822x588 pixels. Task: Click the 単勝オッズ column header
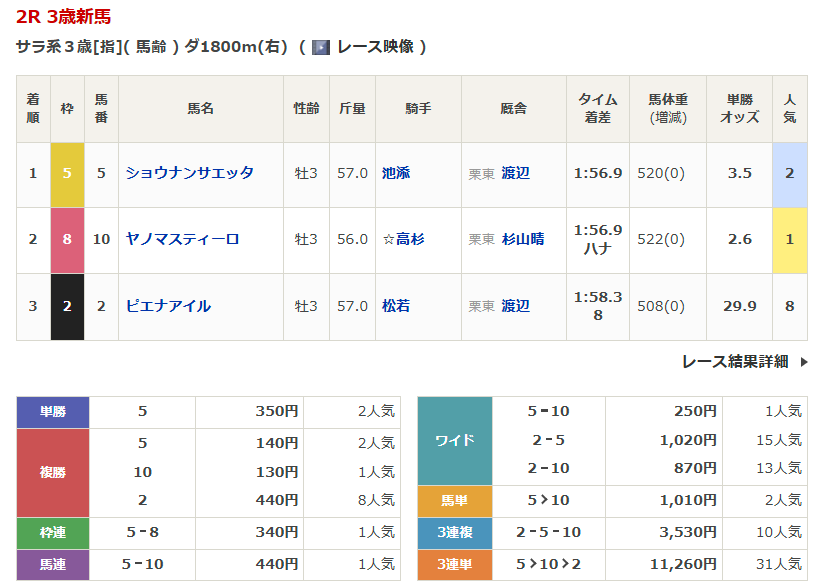click(739, 108)
